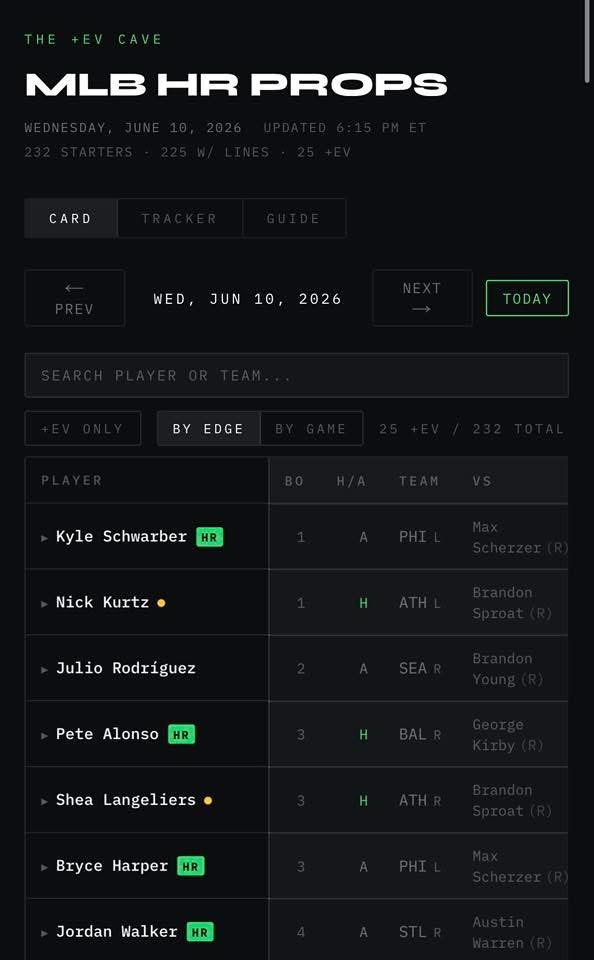
Task: Select the BY EDGE sort option
Action: (x=208, y=429)
